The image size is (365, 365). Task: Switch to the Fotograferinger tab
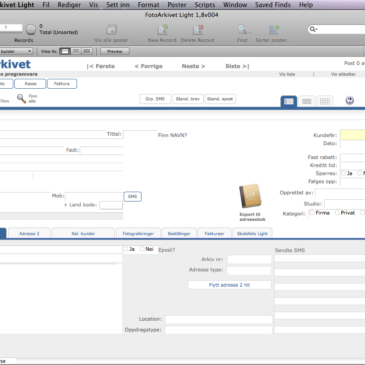(x=138, y=233)
